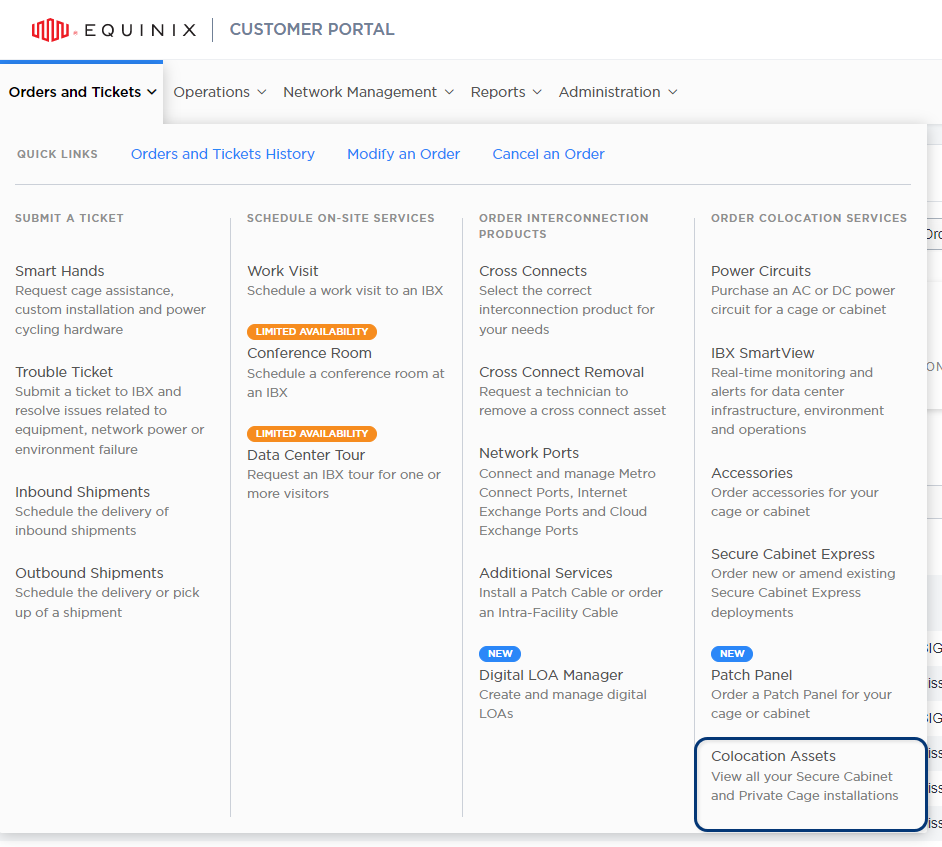
Task: Select the Cancel an Order quick link
Action: pyautogui.click(x=548, y=154)
